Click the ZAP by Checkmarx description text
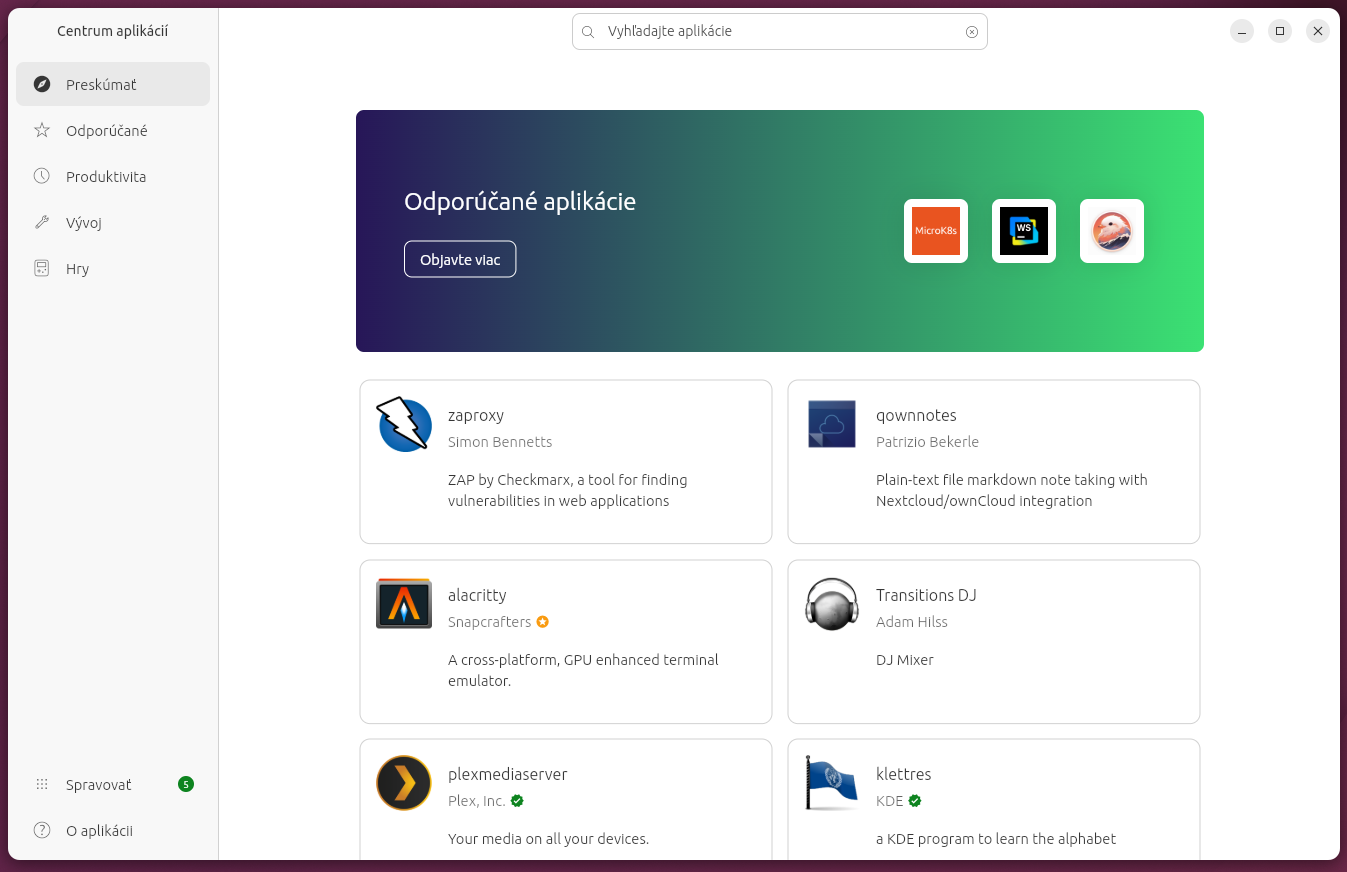The width and height of the screenshot is (1347, 872). pyautogui.click(x=568, y=490)
